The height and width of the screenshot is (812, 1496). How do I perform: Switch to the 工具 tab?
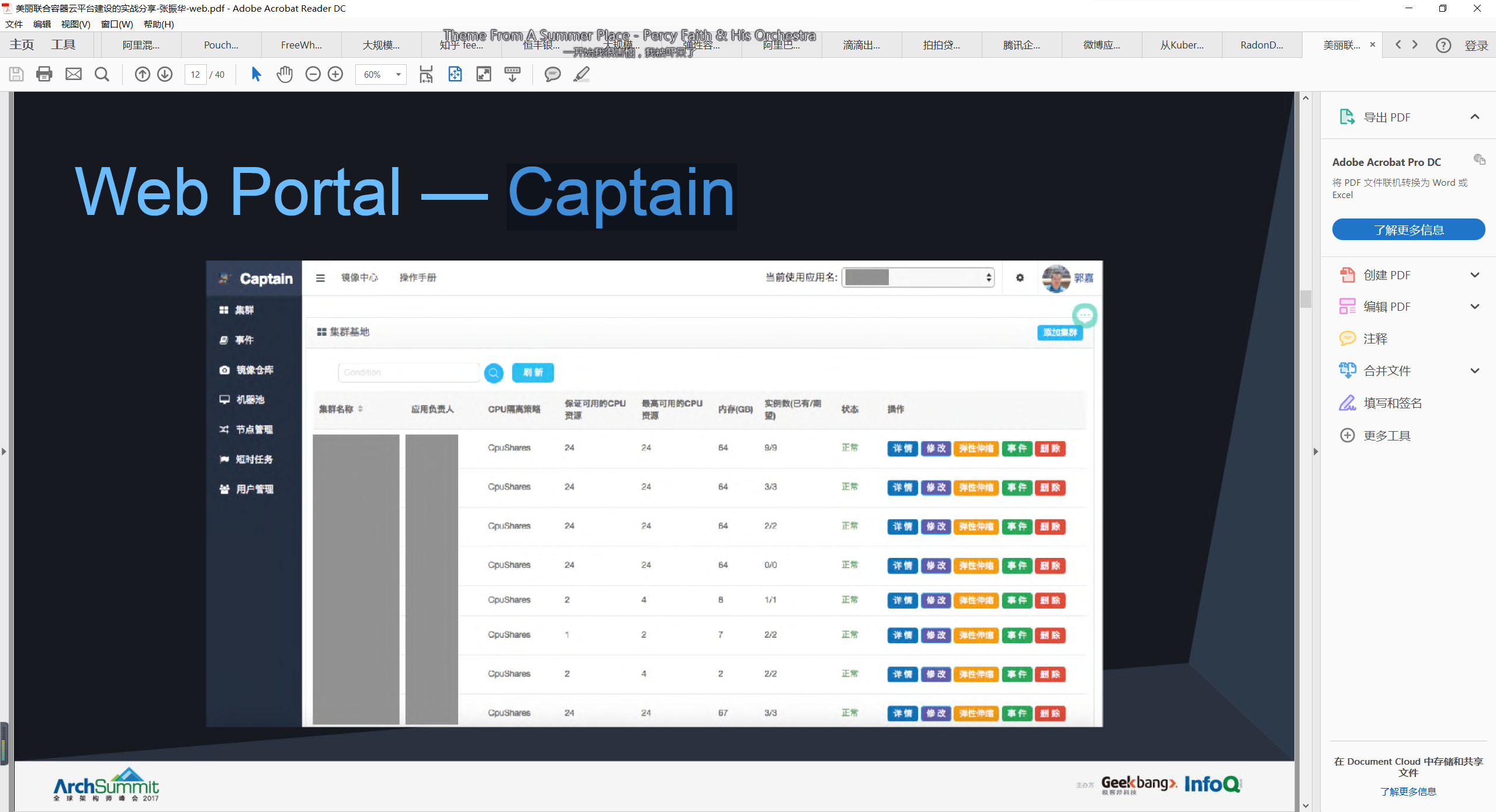pyautogui.click(x=63, y=45)
